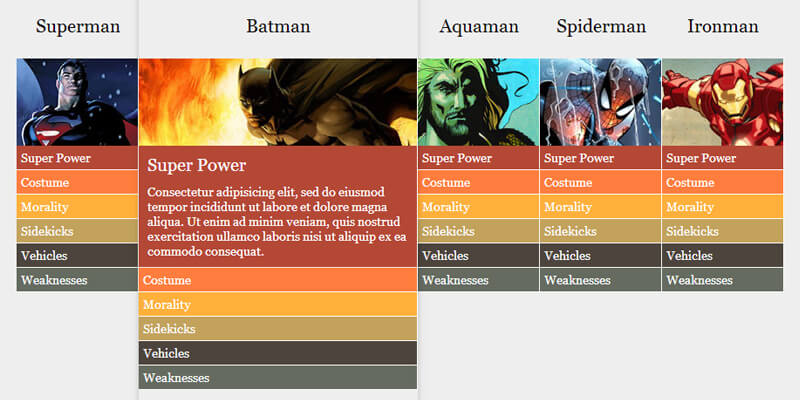Click the Superman hero image

(77, 102)
